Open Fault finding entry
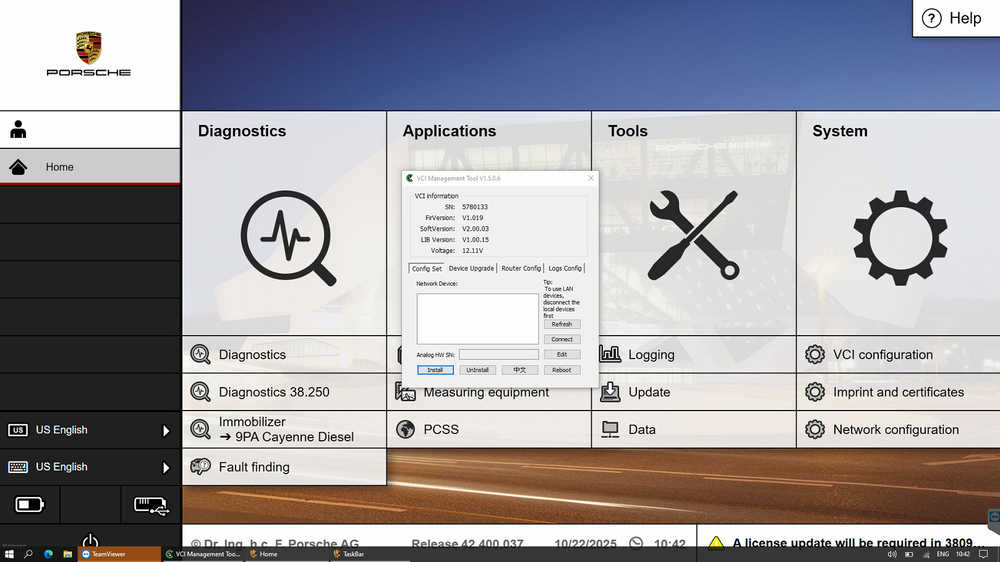The height and width of the screenshot is (562, 1000). [x=254, y=467]
